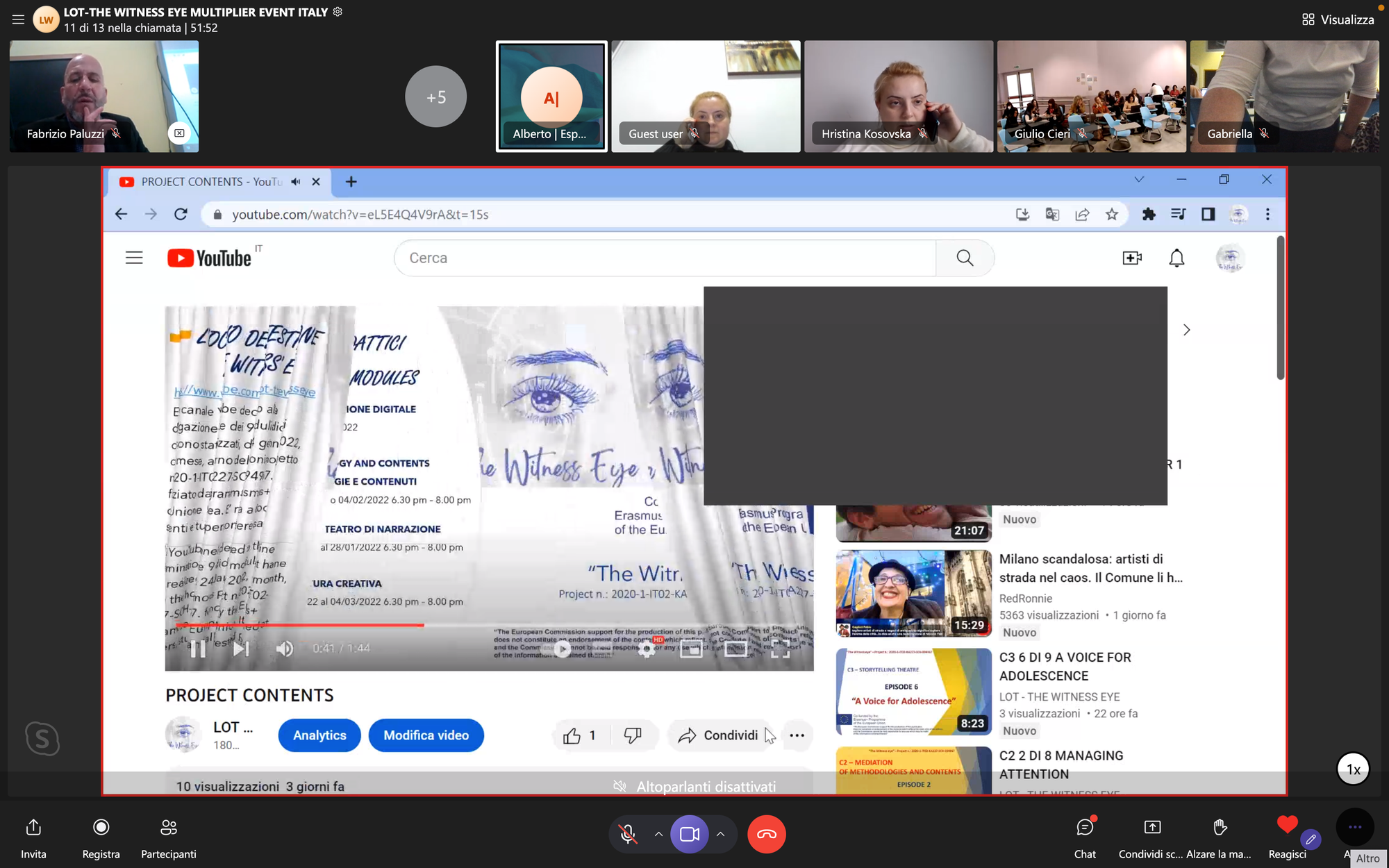Expand microphone options chevron

pyautogui.click(x=658, y=834)
